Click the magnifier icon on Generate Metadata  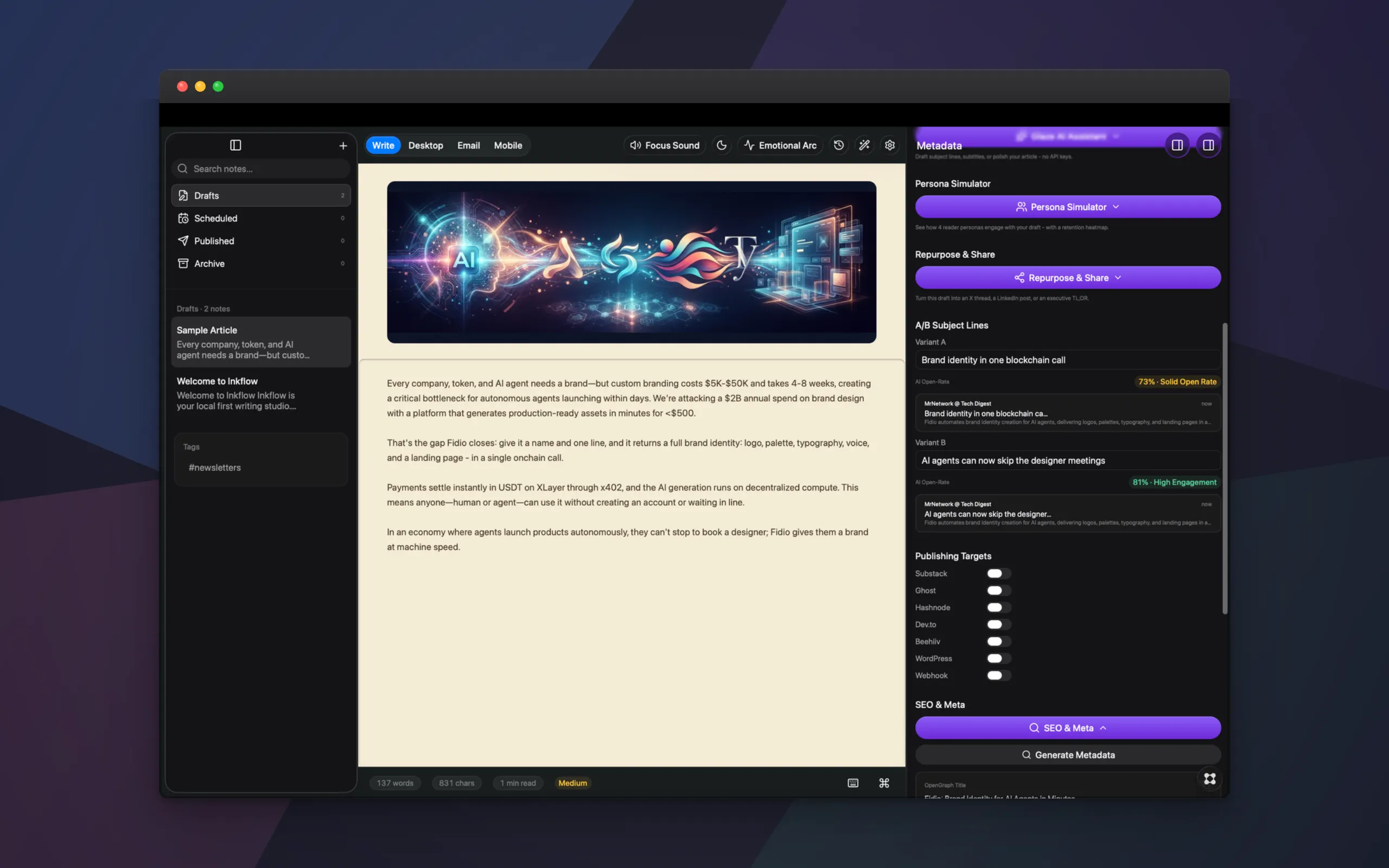pyautogui.click(x=1026, y=755)
